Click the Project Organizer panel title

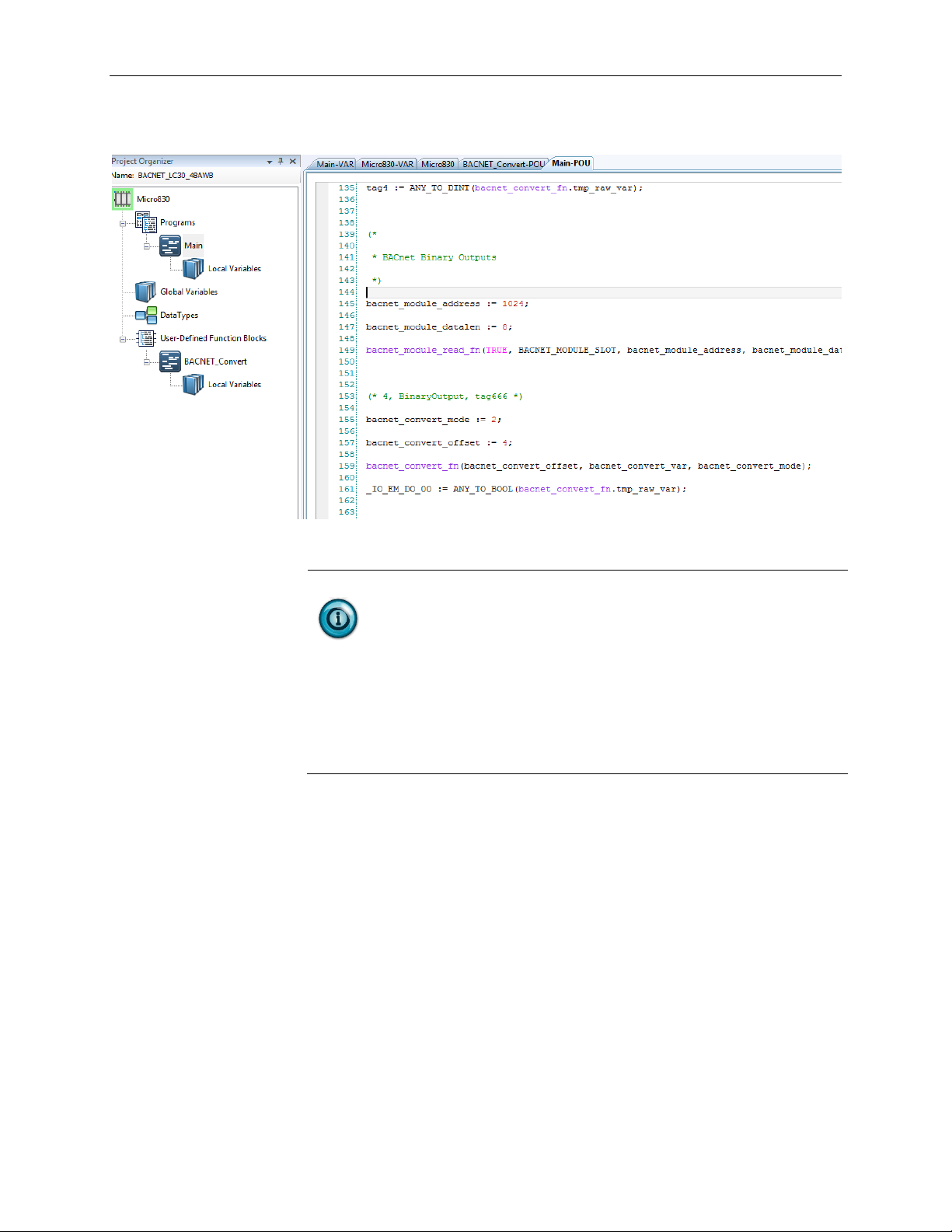tap(142, 162)
